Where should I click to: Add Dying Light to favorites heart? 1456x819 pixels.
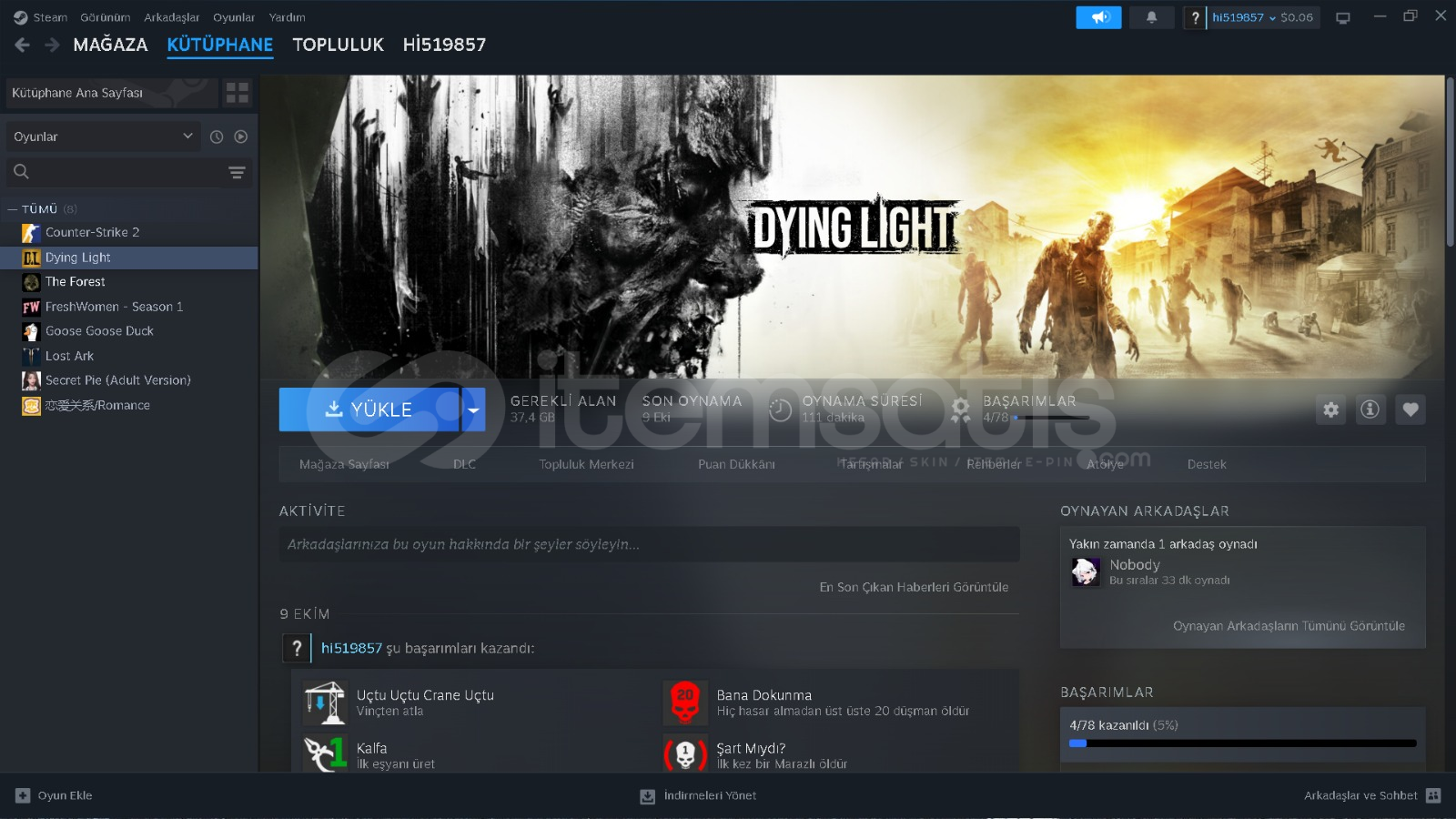(x=1410, y=409)
